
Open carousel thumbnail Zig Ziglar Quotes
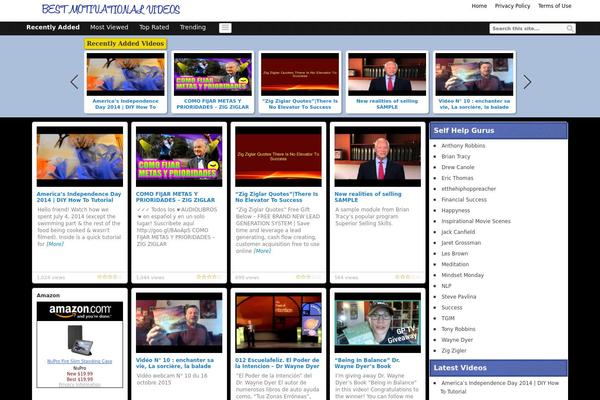300,74
